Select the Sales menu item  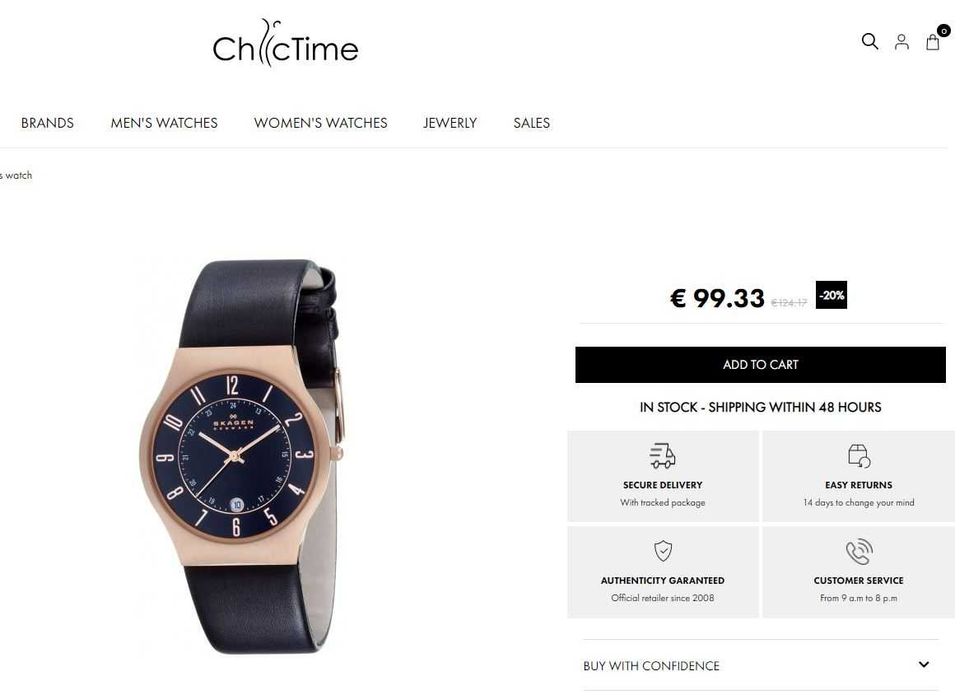click(x=531, y=123)
